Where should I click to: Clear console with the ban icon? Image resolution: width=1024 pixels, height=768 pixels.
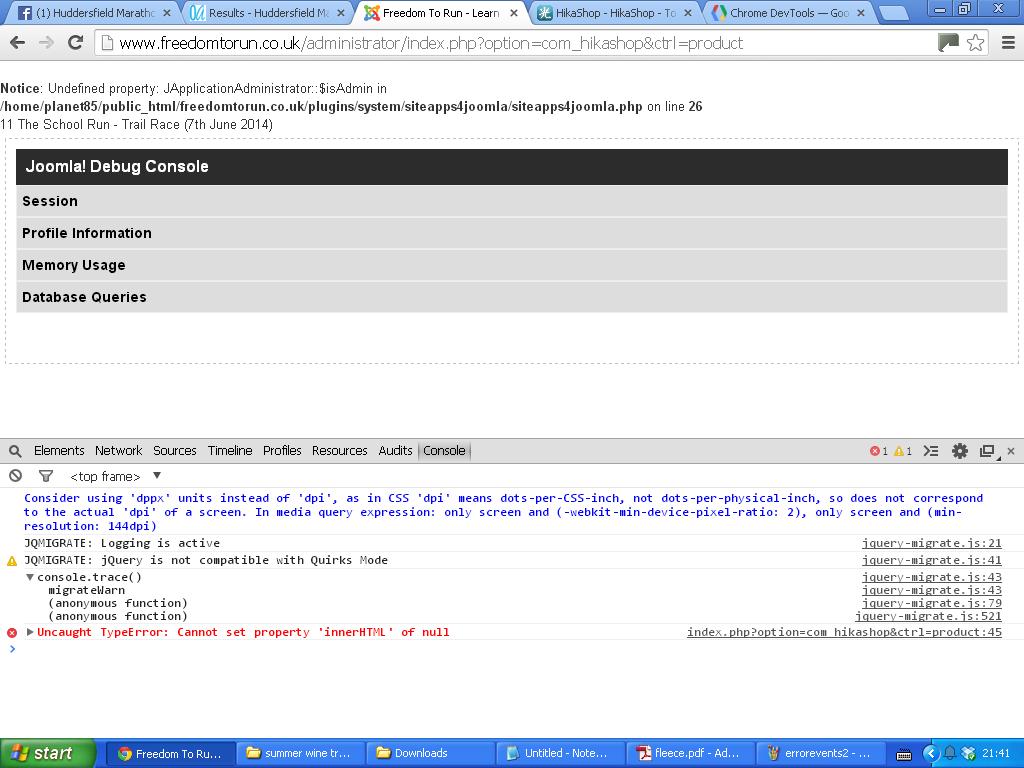[16, 476]
